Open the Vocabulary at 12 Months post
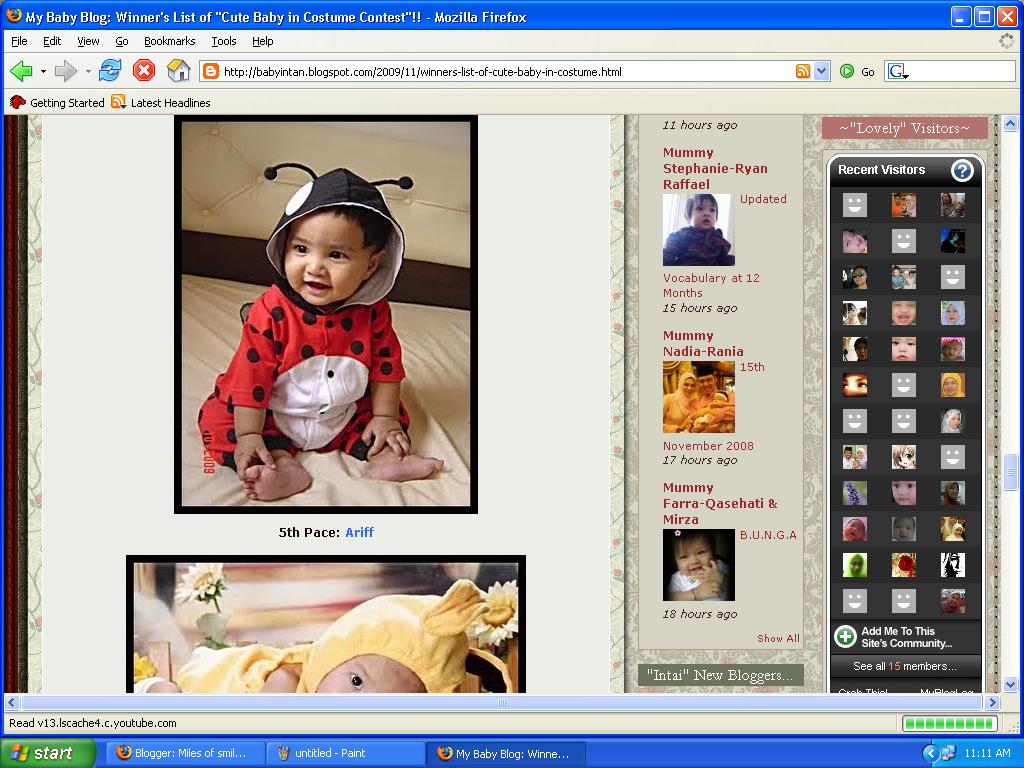The image size is (1024, 768). [711, 285]
